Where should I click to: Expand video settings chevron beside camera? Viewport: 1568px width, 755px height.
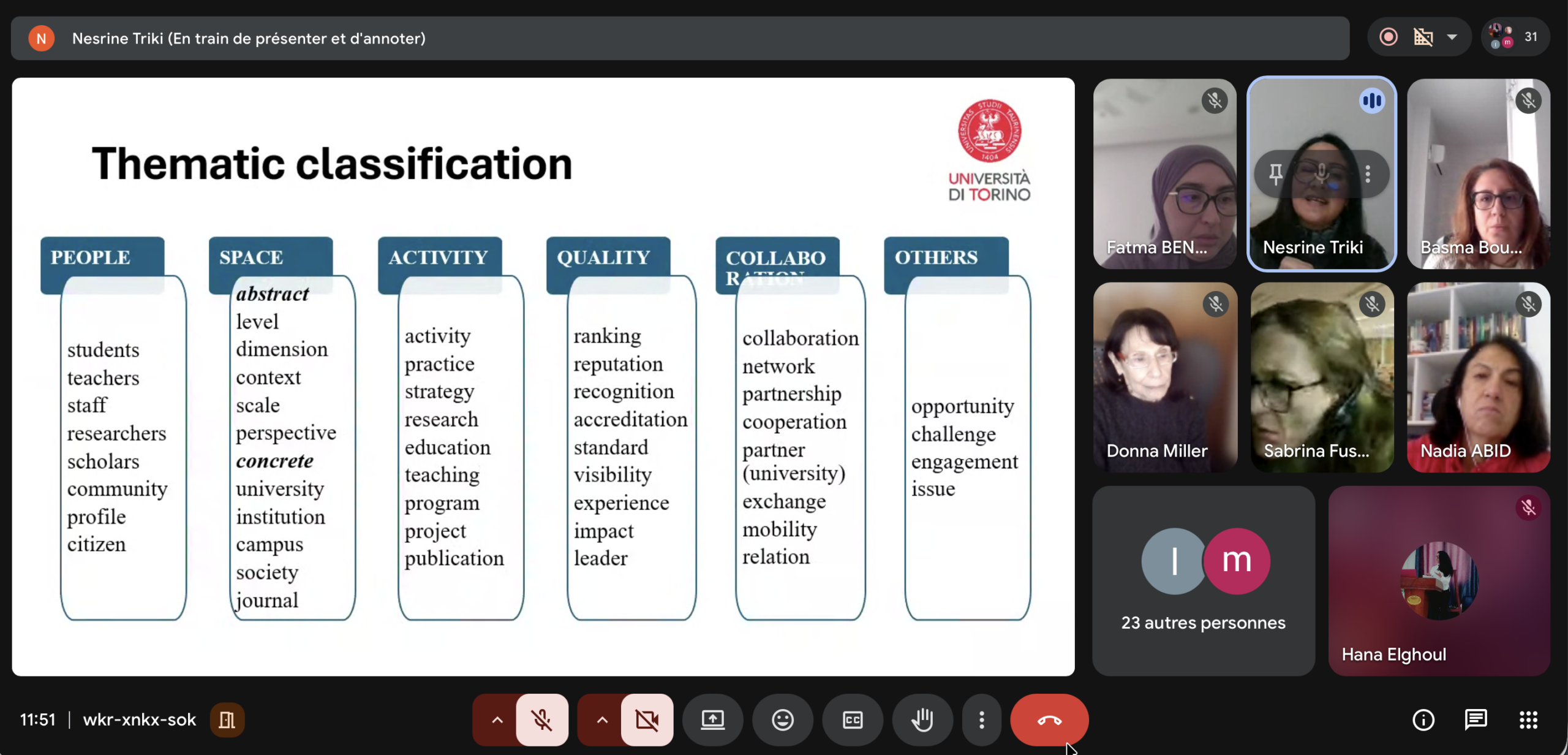coord(602,719)
